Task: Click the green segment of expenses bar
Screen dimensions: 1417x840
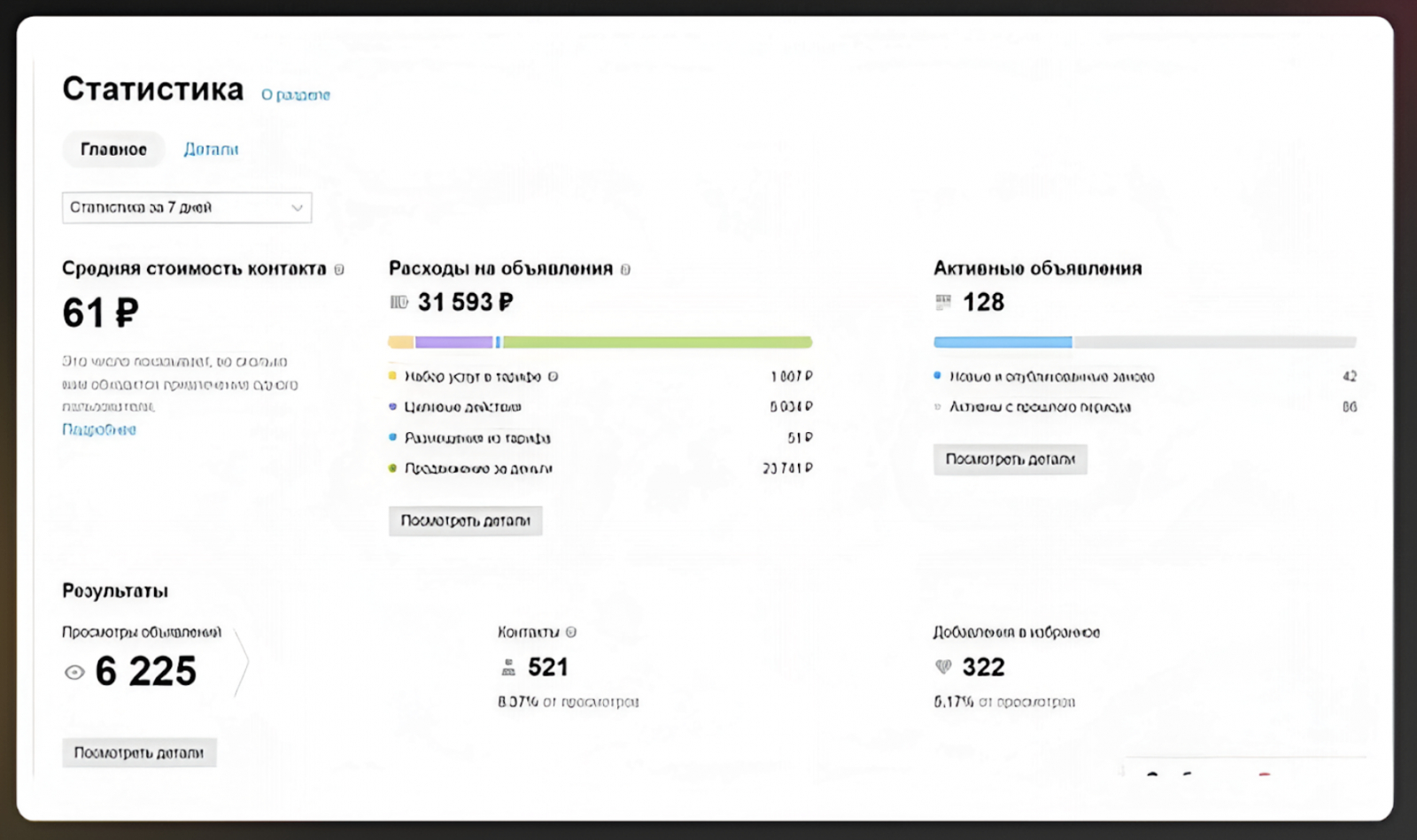Action: click(x=657, y=343)
